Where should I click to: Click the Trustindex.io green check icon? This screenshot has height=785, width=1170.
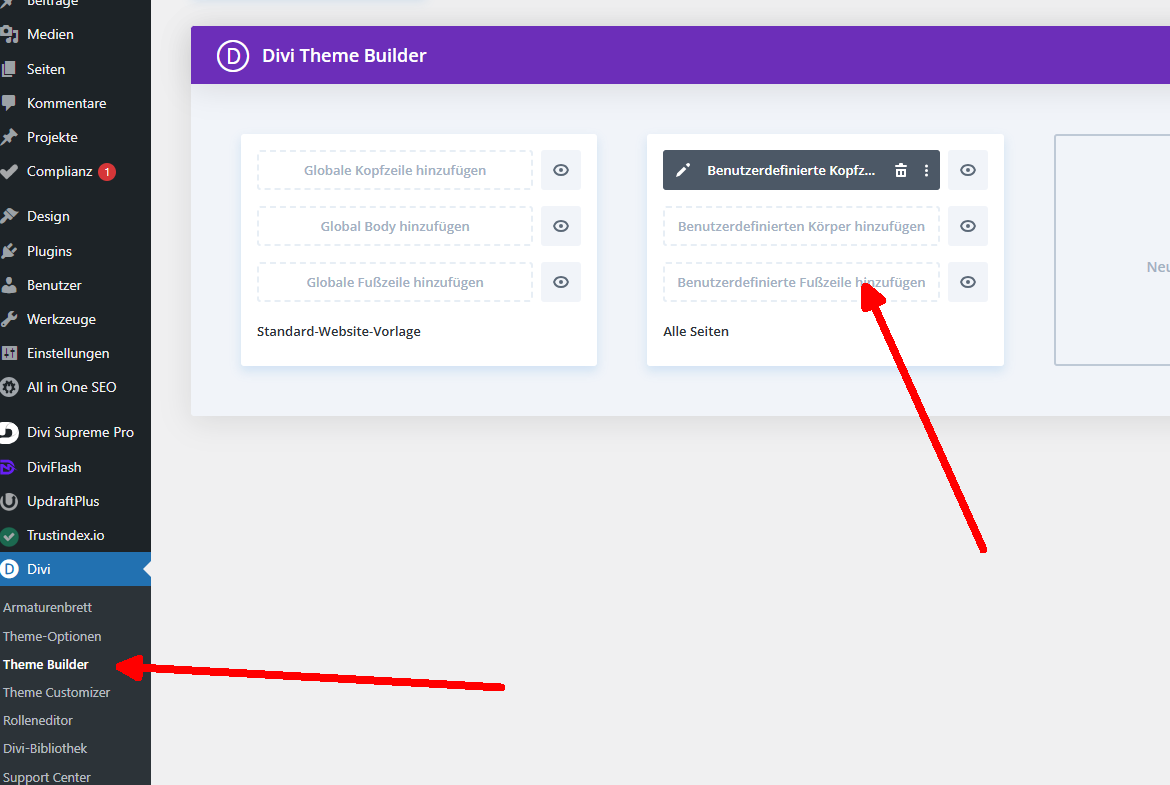click(x=9, y=536)
